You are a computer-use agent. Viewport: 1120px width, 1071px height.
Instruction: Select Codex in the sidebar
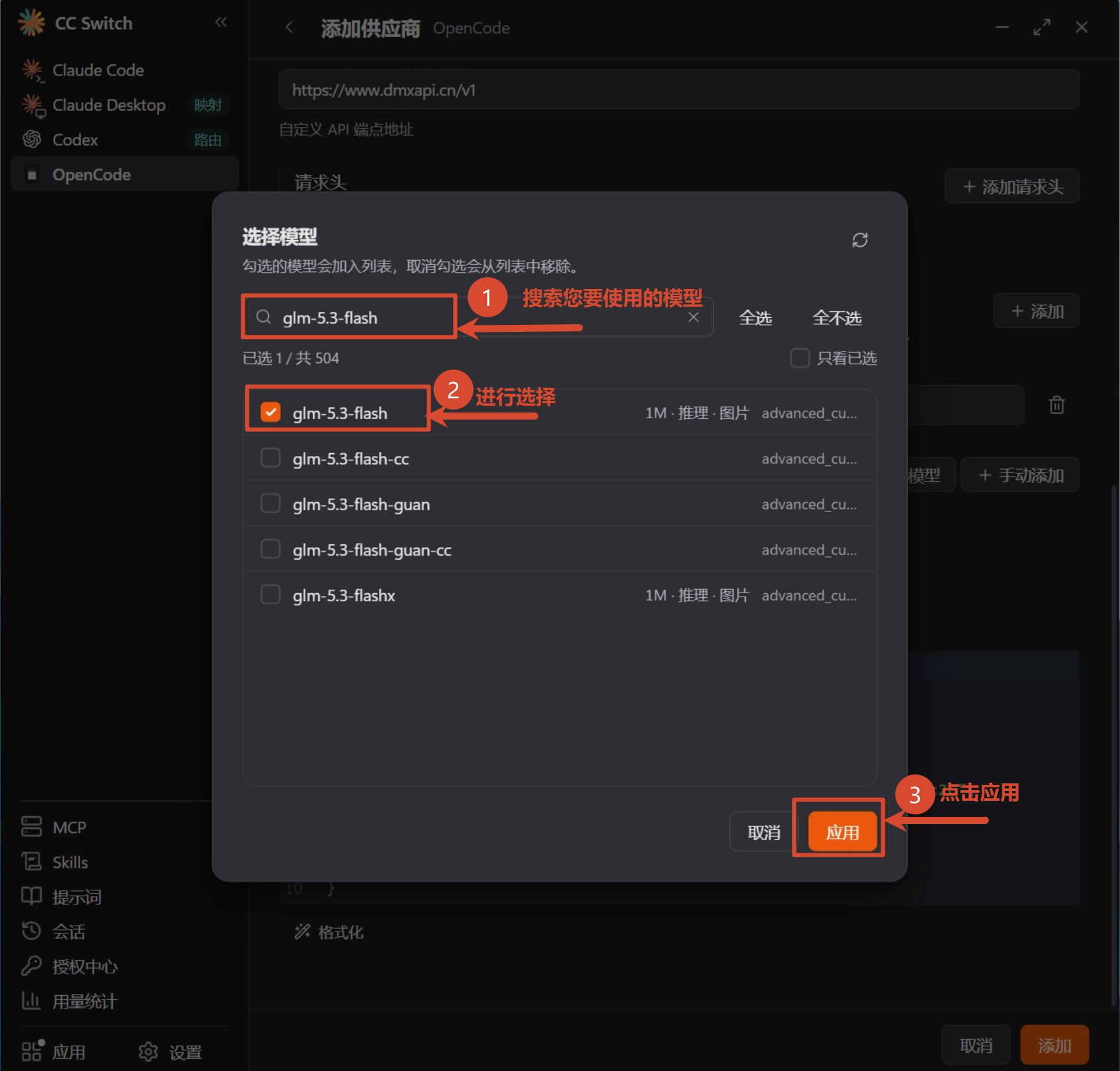(x=125, y=139)
